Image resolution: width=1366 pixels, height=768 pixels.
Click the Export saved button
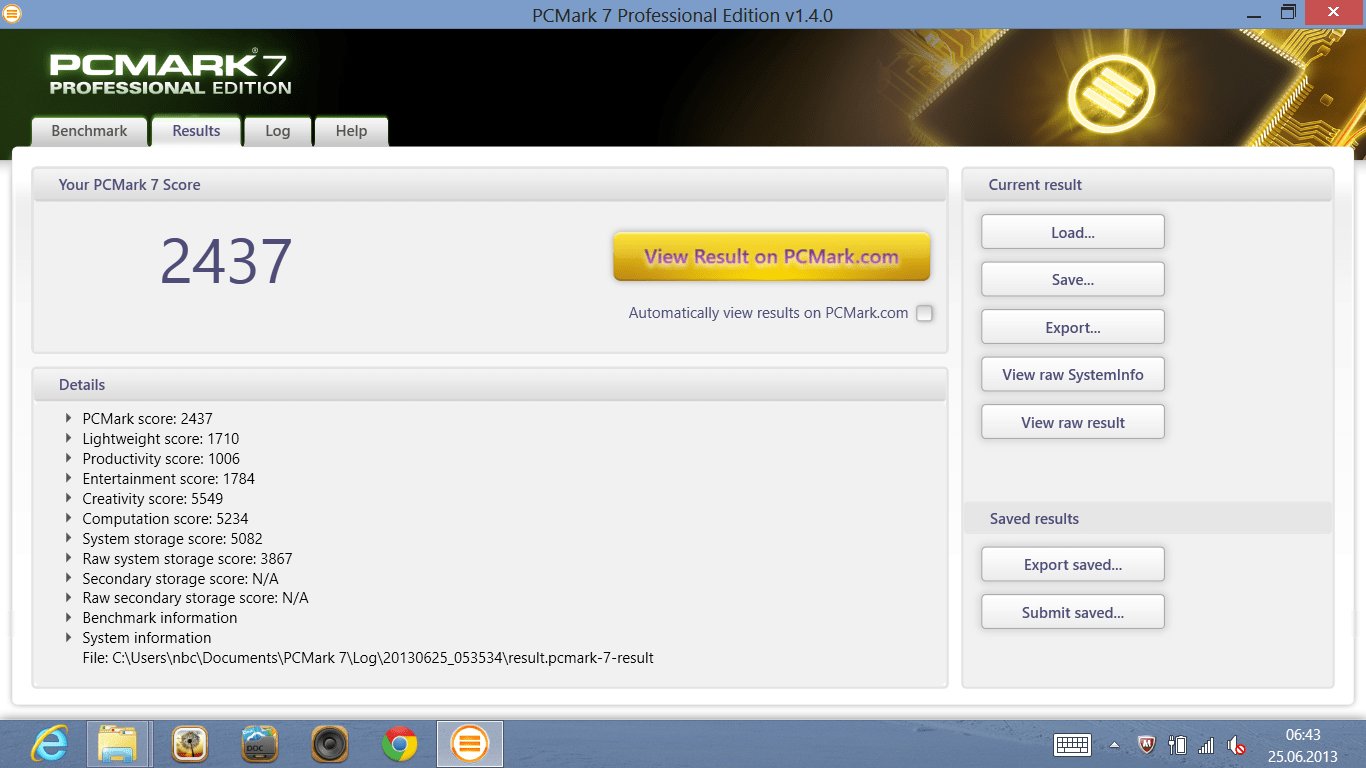point(1072,563)
